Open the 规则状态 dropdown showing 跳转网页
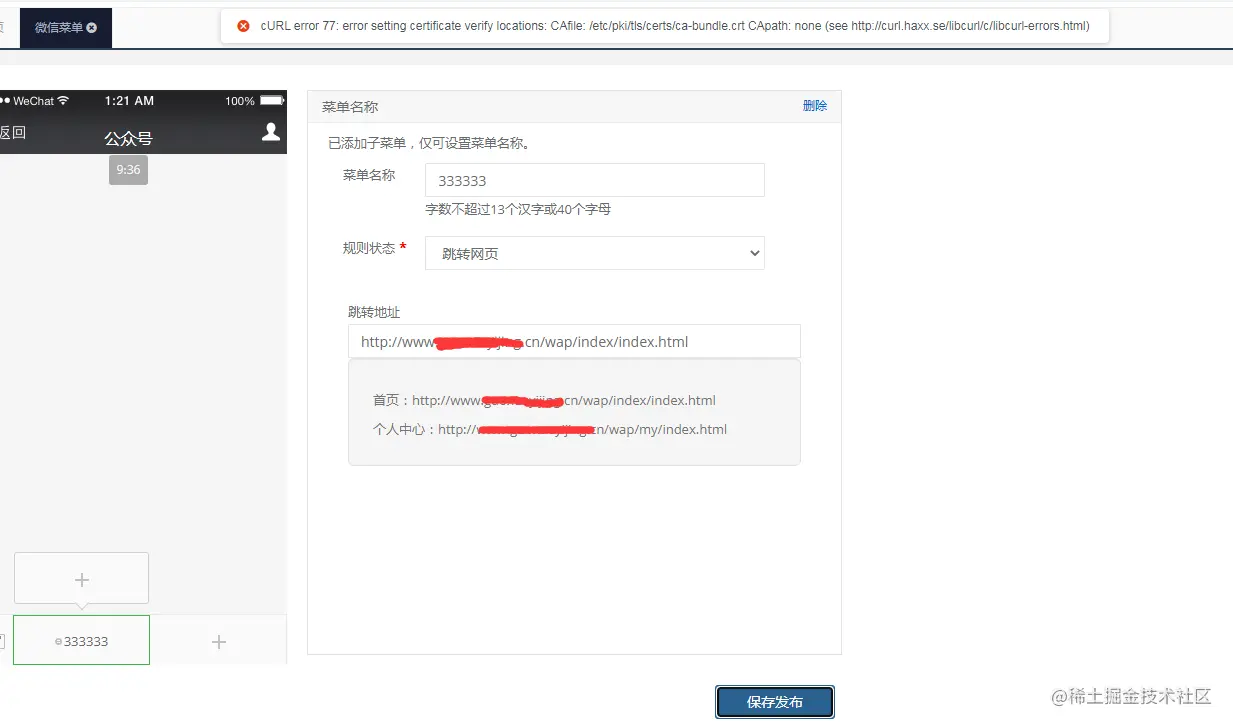 [x=595, y=253]
